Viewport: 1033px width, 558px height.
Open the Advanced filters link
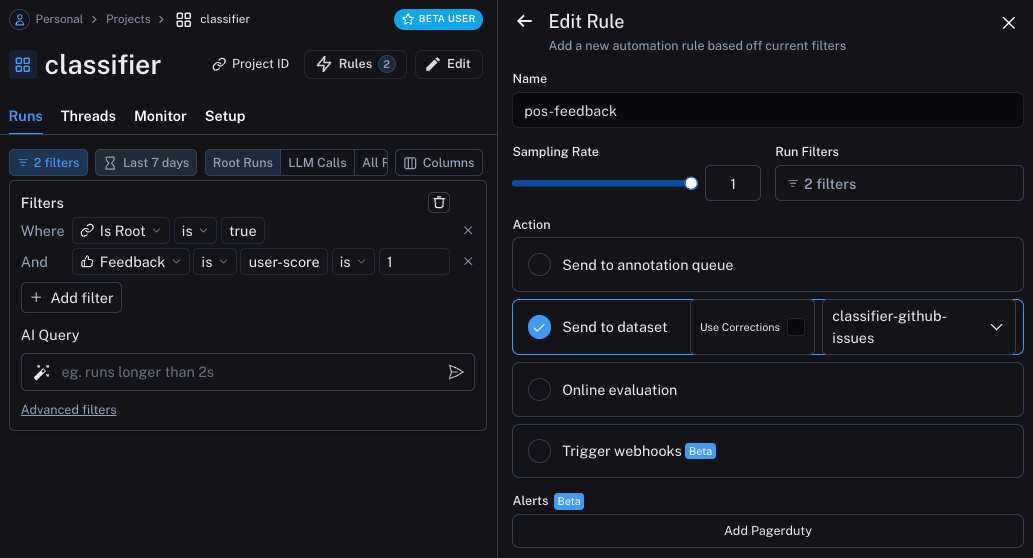point(69,410)
